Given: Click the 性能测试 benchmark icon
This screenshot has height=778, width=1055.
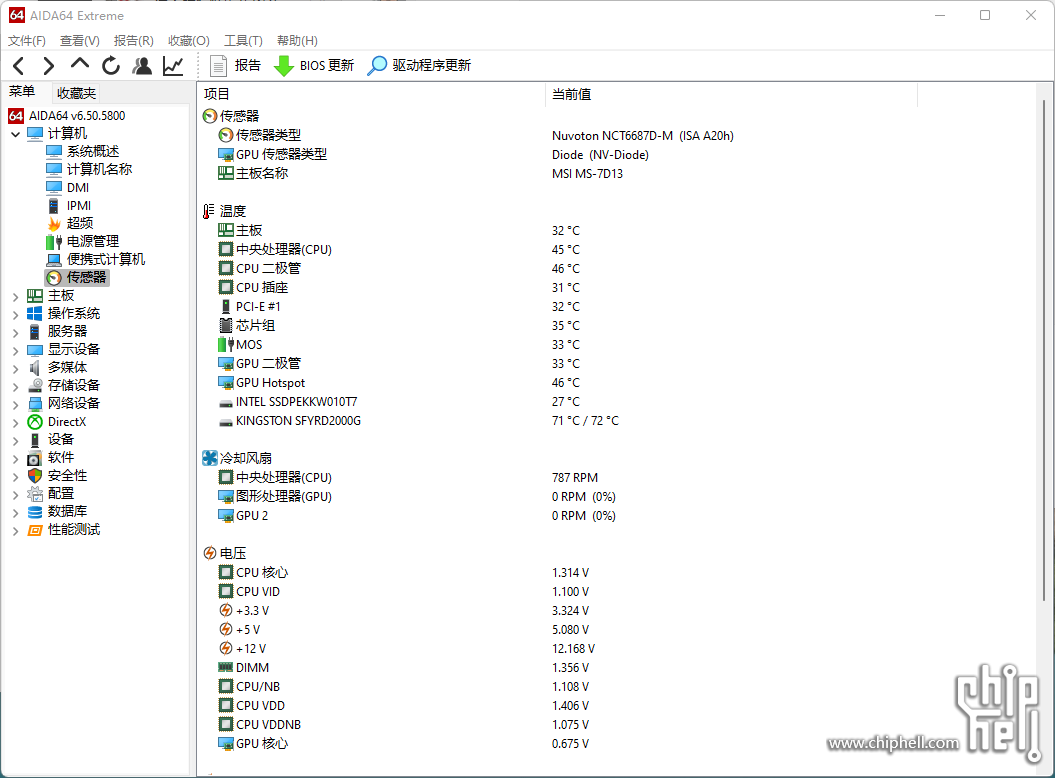Looking at the screenshot, I should click(35, 530).
